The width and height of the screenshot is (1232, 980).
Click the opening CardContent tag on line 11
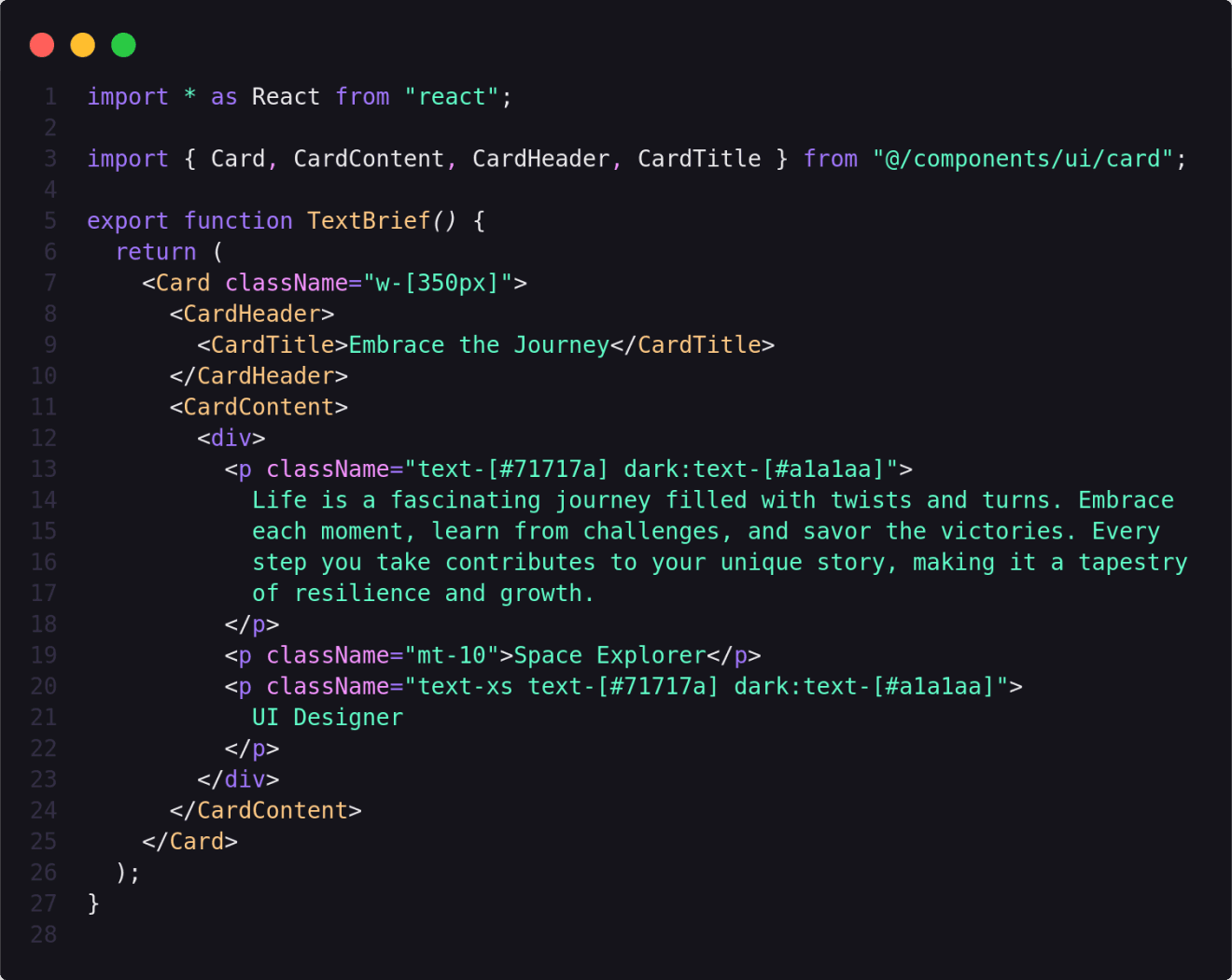(259, 407)
